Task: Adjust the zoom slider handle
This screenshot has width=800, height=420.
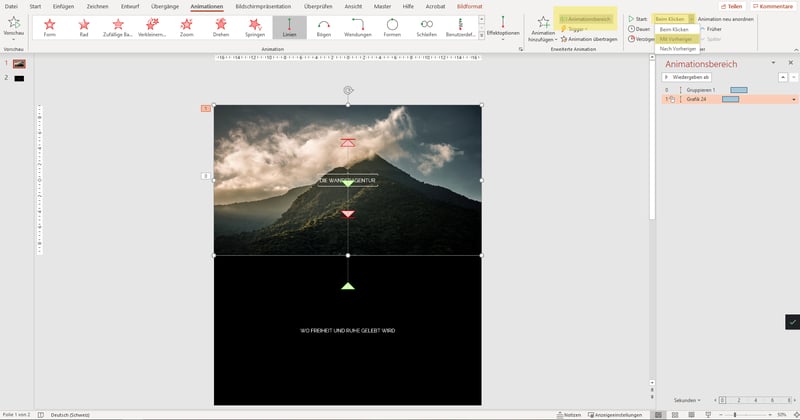Action: pyautogui.click(x=735, y=415)
